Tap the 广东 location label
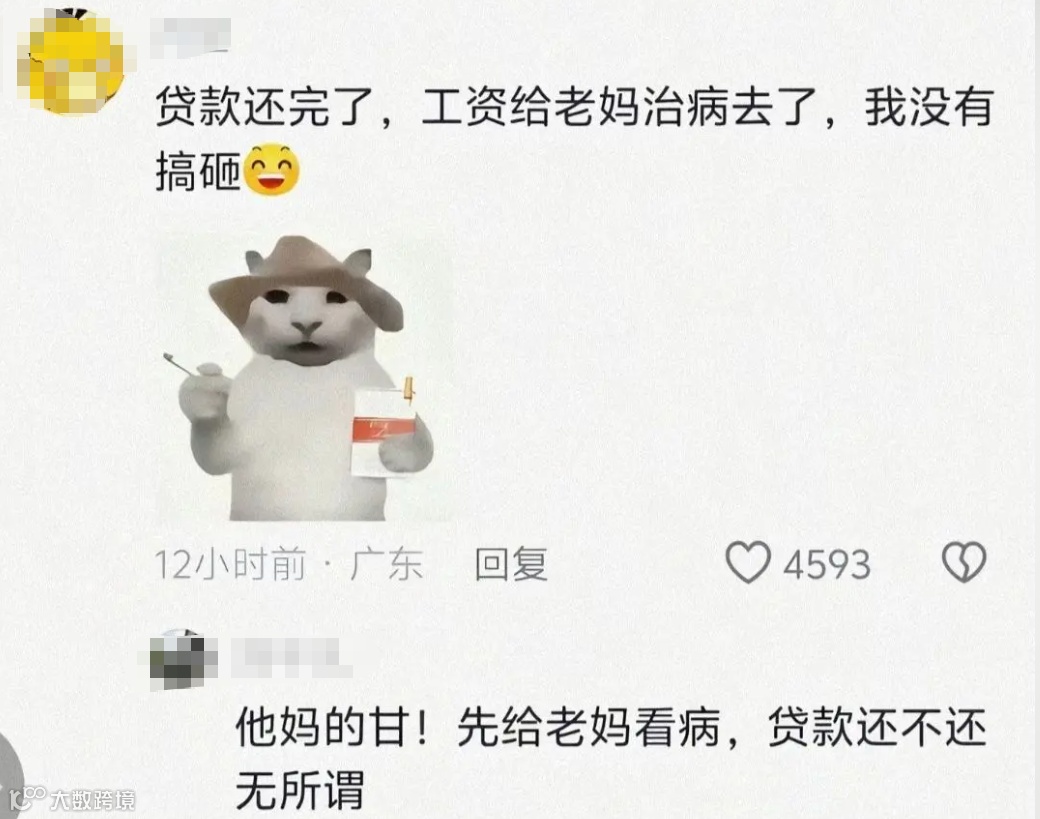Viewport: 1040px width, 819px height. (x=387, y=564)
